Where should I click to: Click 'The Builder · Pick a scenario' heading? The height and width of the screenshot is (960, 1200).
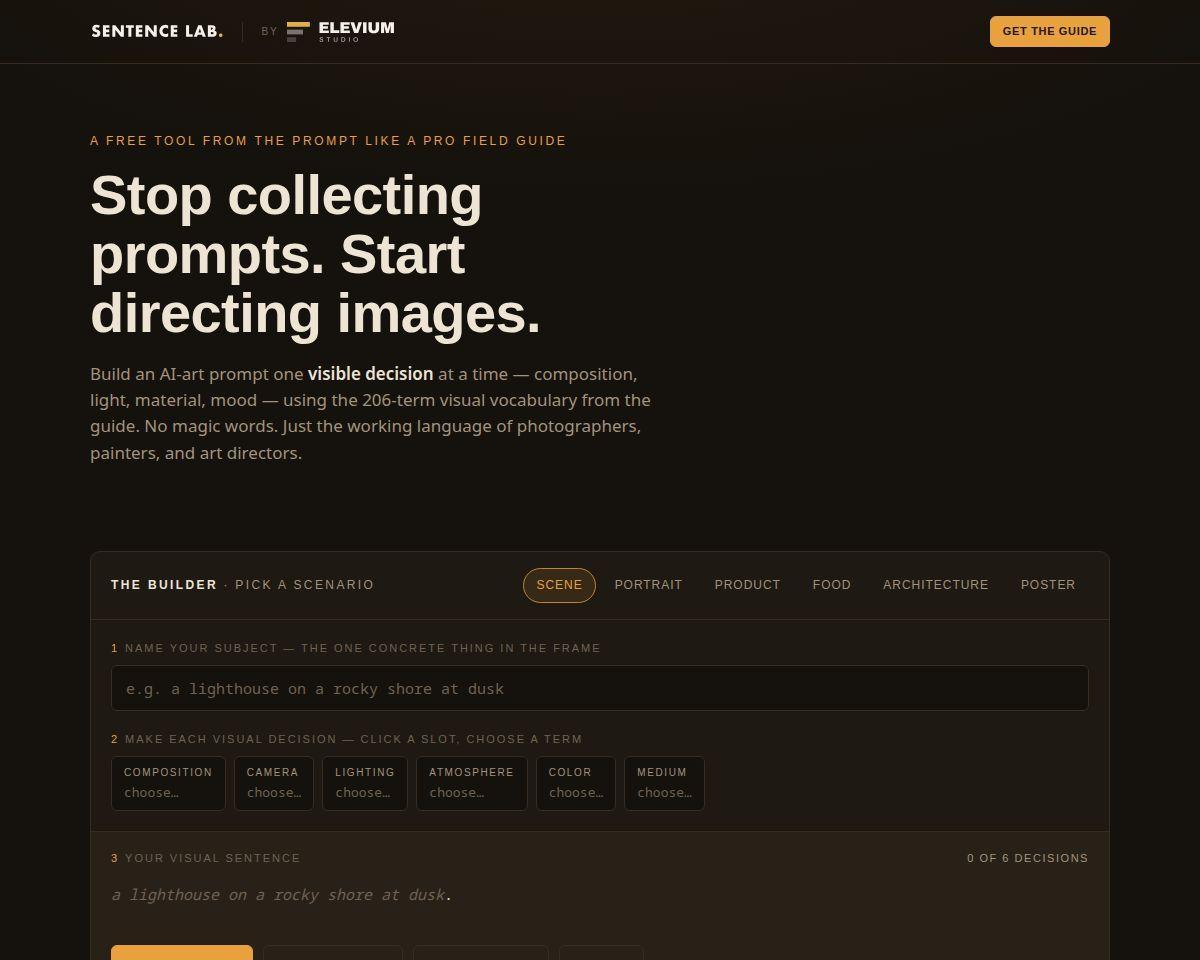242,585
